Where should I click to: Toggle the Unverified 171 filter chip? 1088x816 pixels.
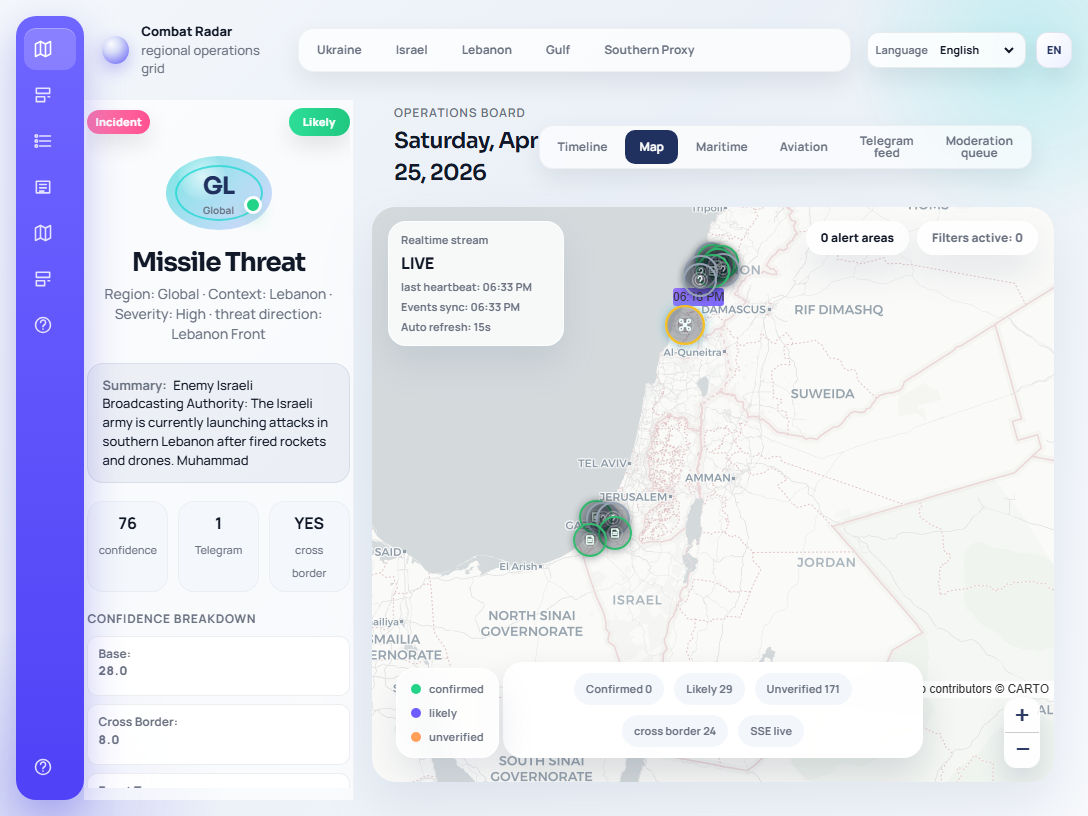(803, 689)
